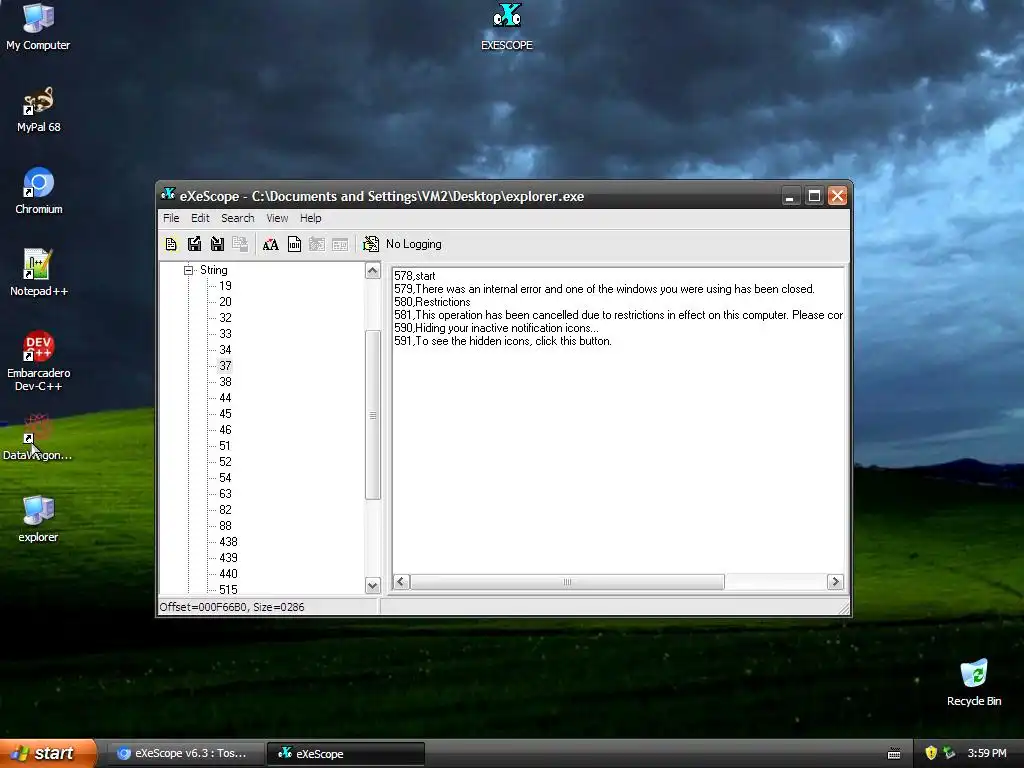Open the Help menu
This screenshot has width=1024, height=768.
click(x=310, y=218)
